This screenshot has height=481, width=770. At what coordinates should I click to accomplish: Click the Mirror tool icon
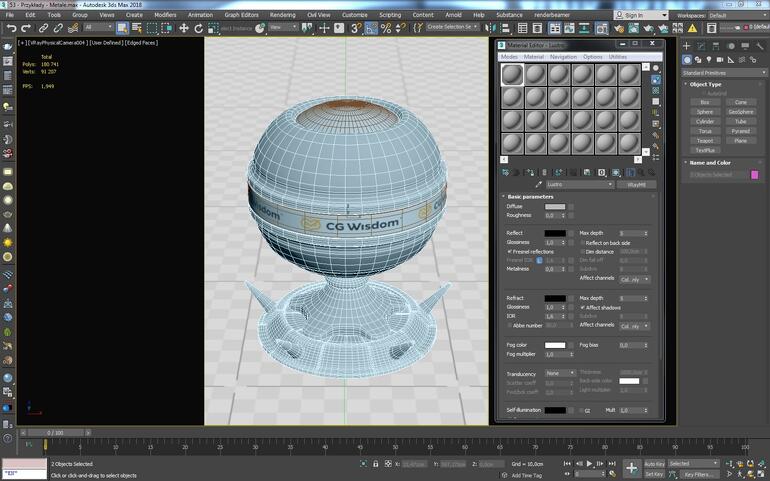(x=491, y=28)
